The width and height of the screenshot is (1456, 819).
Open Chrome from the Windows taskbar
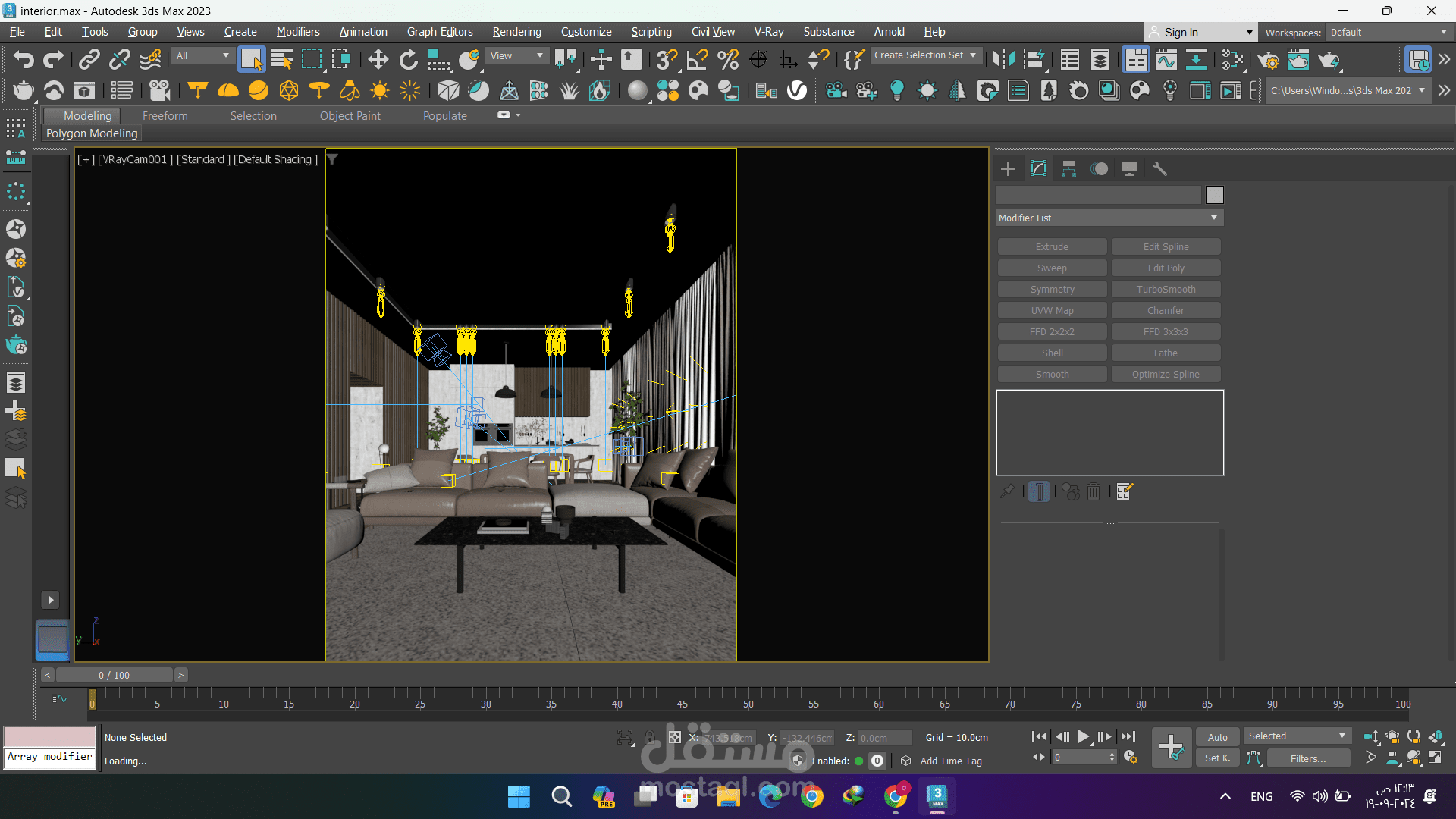[x=811, y=796]
